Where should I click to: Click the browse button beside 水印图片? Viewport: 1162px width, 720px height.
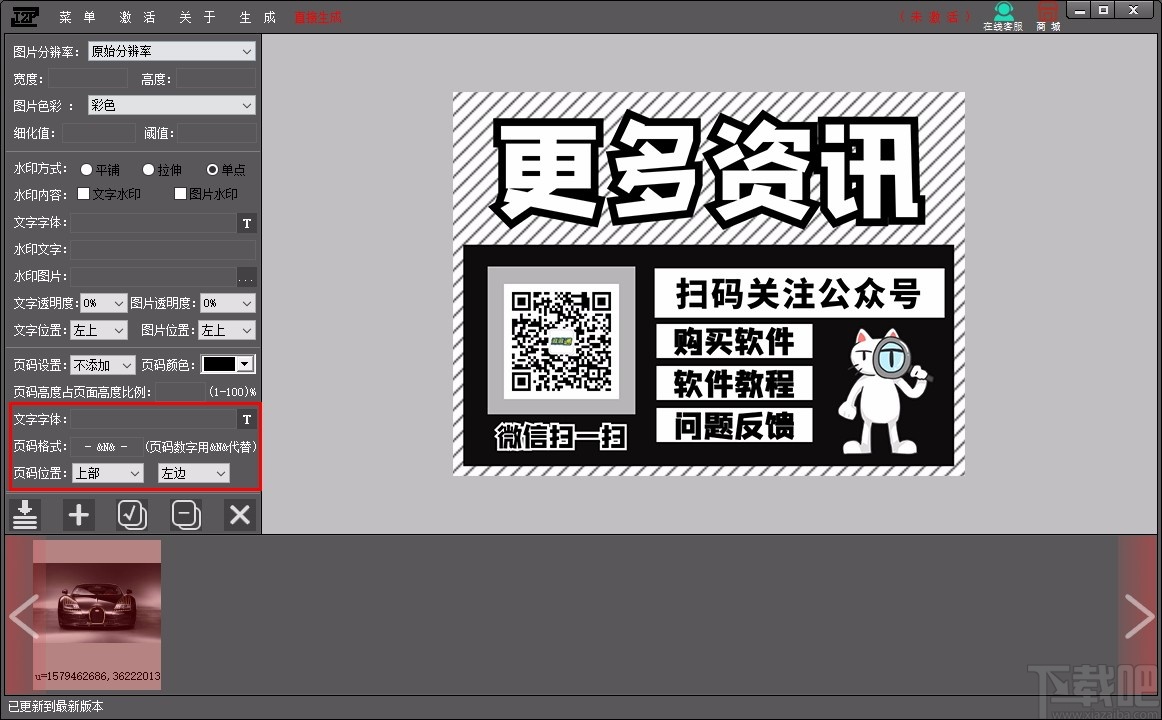pyautogui.click(x=246, y=277)
